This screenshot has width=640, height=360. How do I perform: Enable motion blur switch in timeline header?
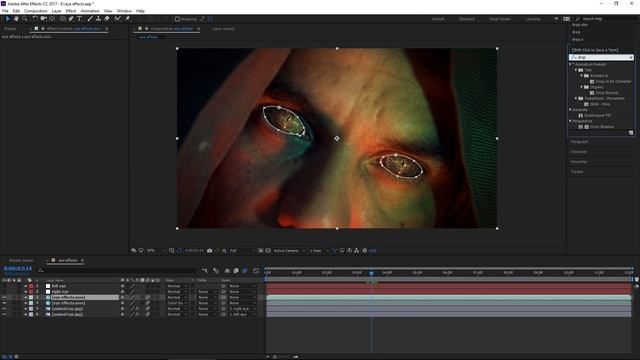[245, 271]
